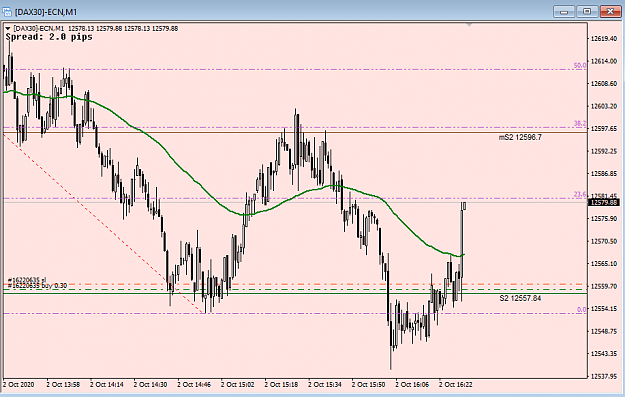Click the 12565.10 price scale value
The height and width of the screenshot is (397, 625).
pos(603,263)
